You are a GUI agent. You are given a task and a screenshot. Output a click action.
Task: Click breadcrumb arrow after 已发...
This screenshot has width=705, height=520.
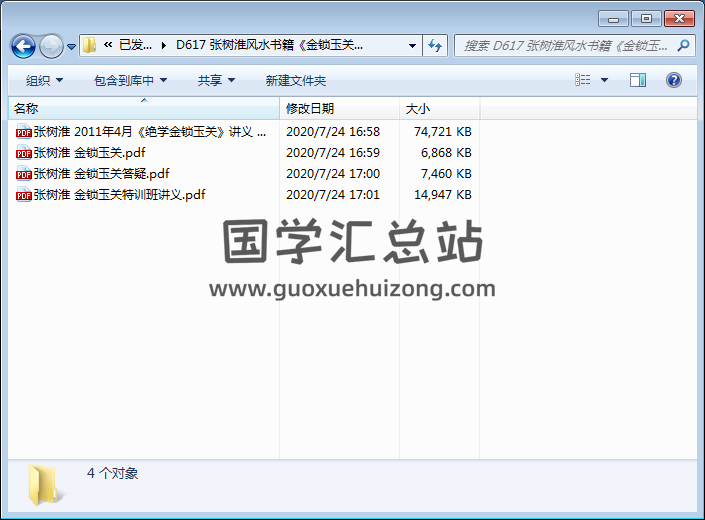(x=164, y=45)
